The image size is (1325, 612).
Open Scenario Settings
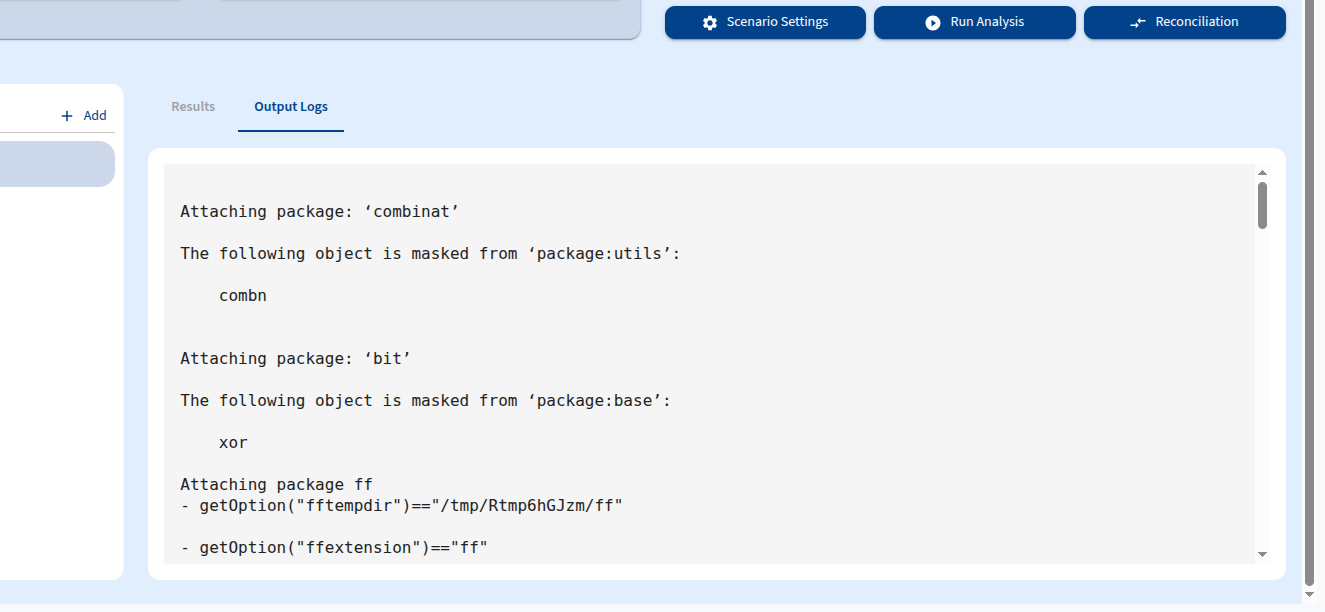[x=765, y=21]
